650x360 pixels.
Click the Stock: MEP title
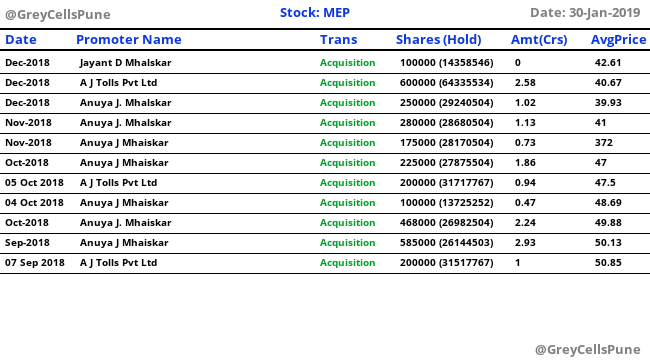point(315,13)
